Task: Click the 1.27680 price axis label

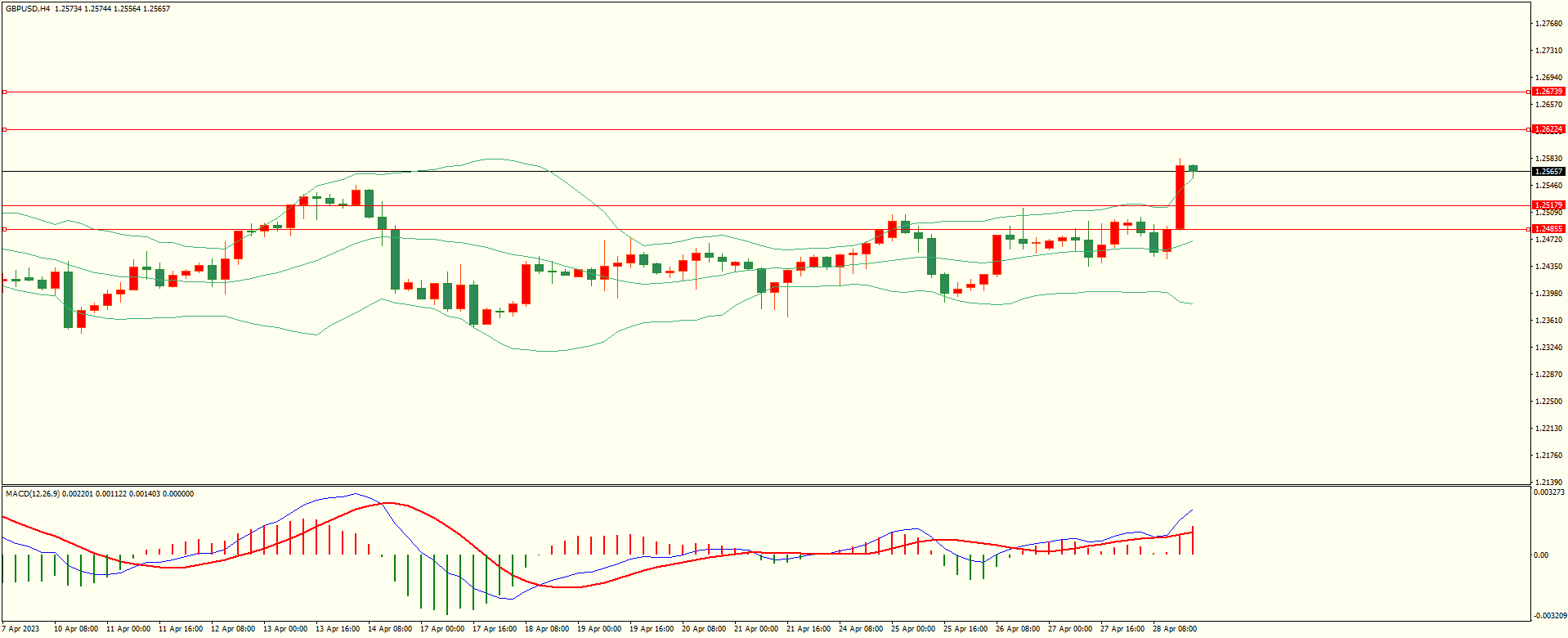Action: pos(1549,24)
